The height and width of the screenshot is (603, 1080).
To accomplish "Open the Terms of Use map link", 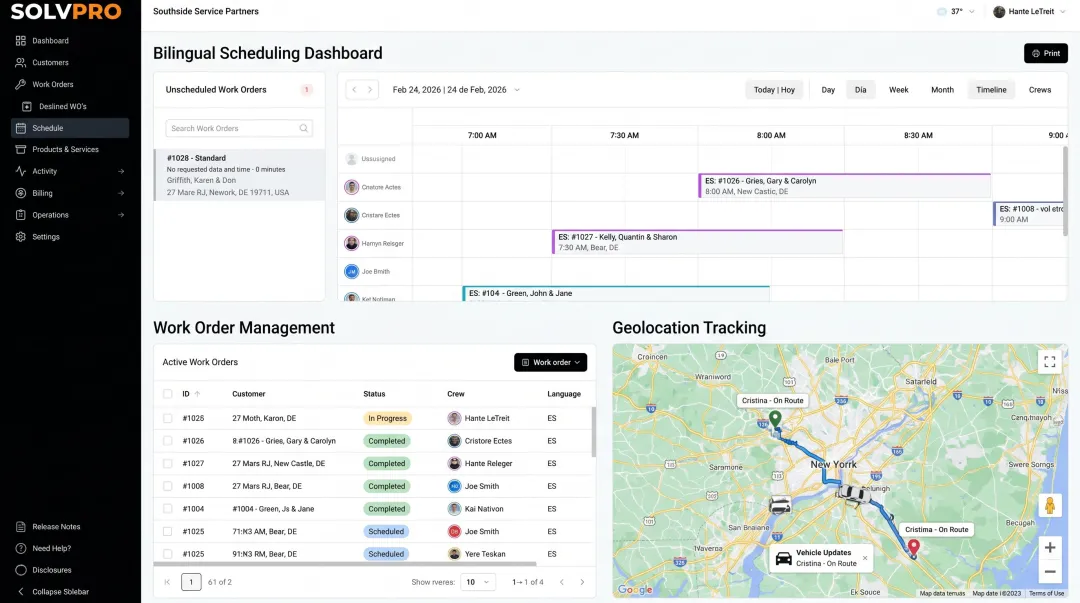I will click(x=1046, y=593).
